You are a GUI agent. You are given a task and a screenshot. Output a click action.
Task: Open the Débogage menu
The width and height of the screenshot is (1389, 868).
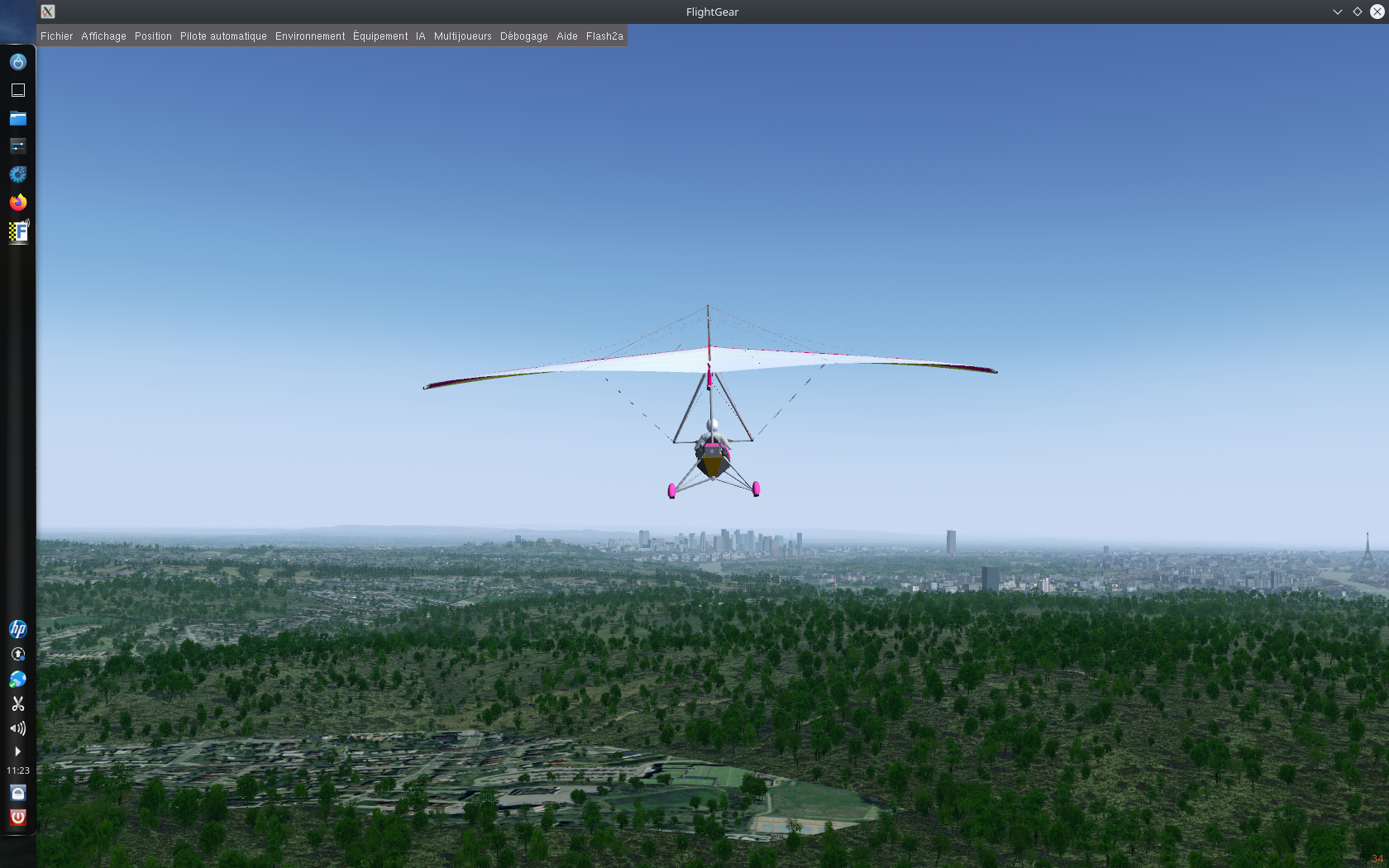(523, 36)
